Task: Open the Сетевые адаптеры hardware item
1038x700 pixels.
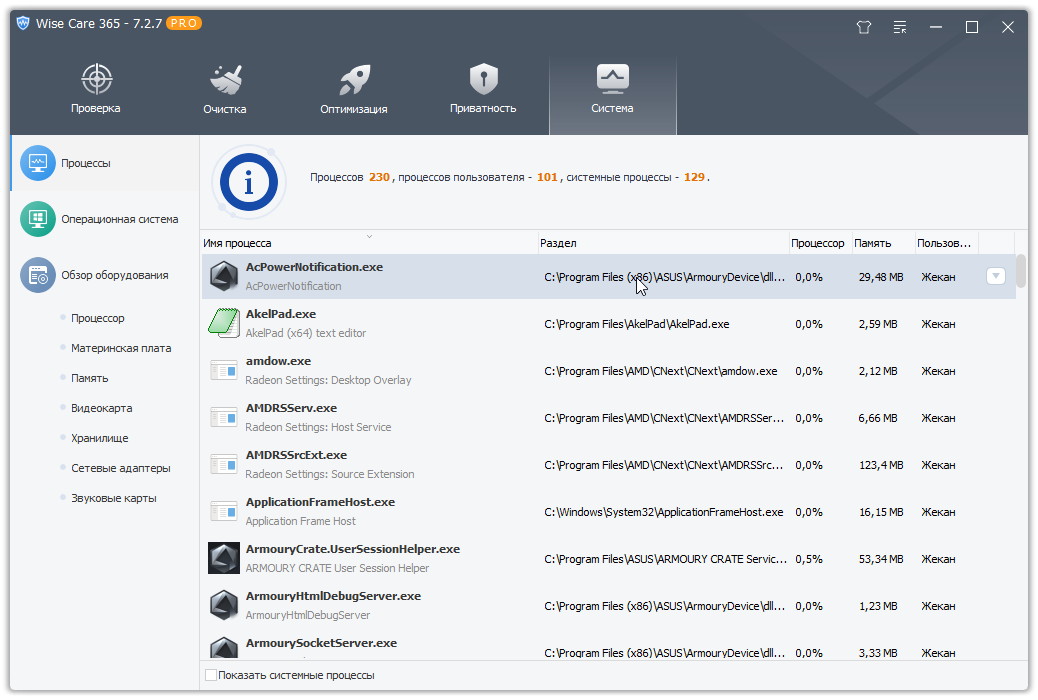Action: [120, 468]
